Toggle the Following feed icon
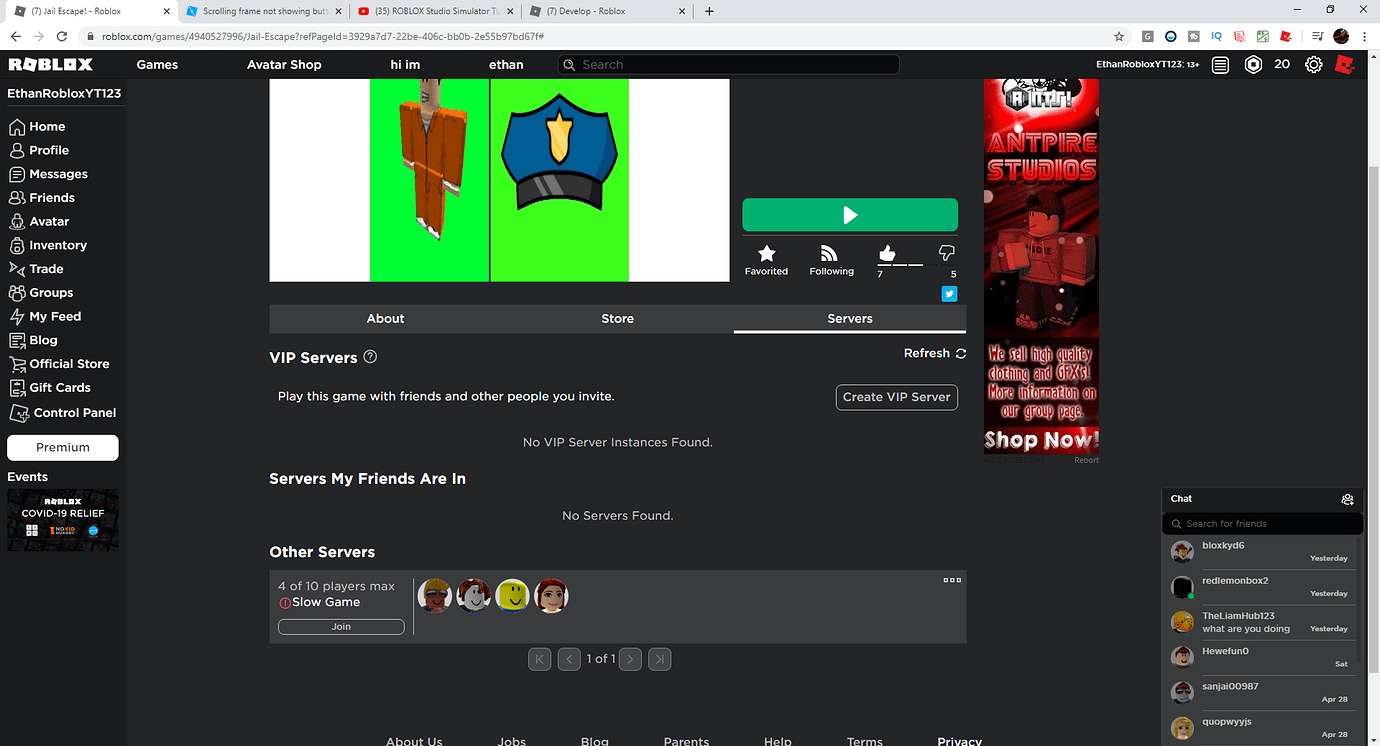The image size is (1380, 746). pyautogui.click(x=829, y=254)
